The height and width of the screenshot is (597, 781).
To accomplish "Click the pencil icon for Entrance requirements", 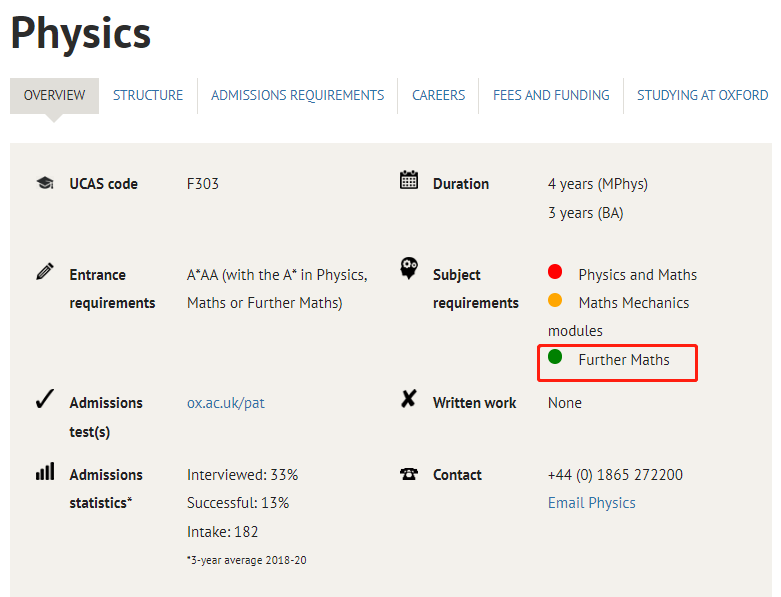I will [x=44, y=271].
